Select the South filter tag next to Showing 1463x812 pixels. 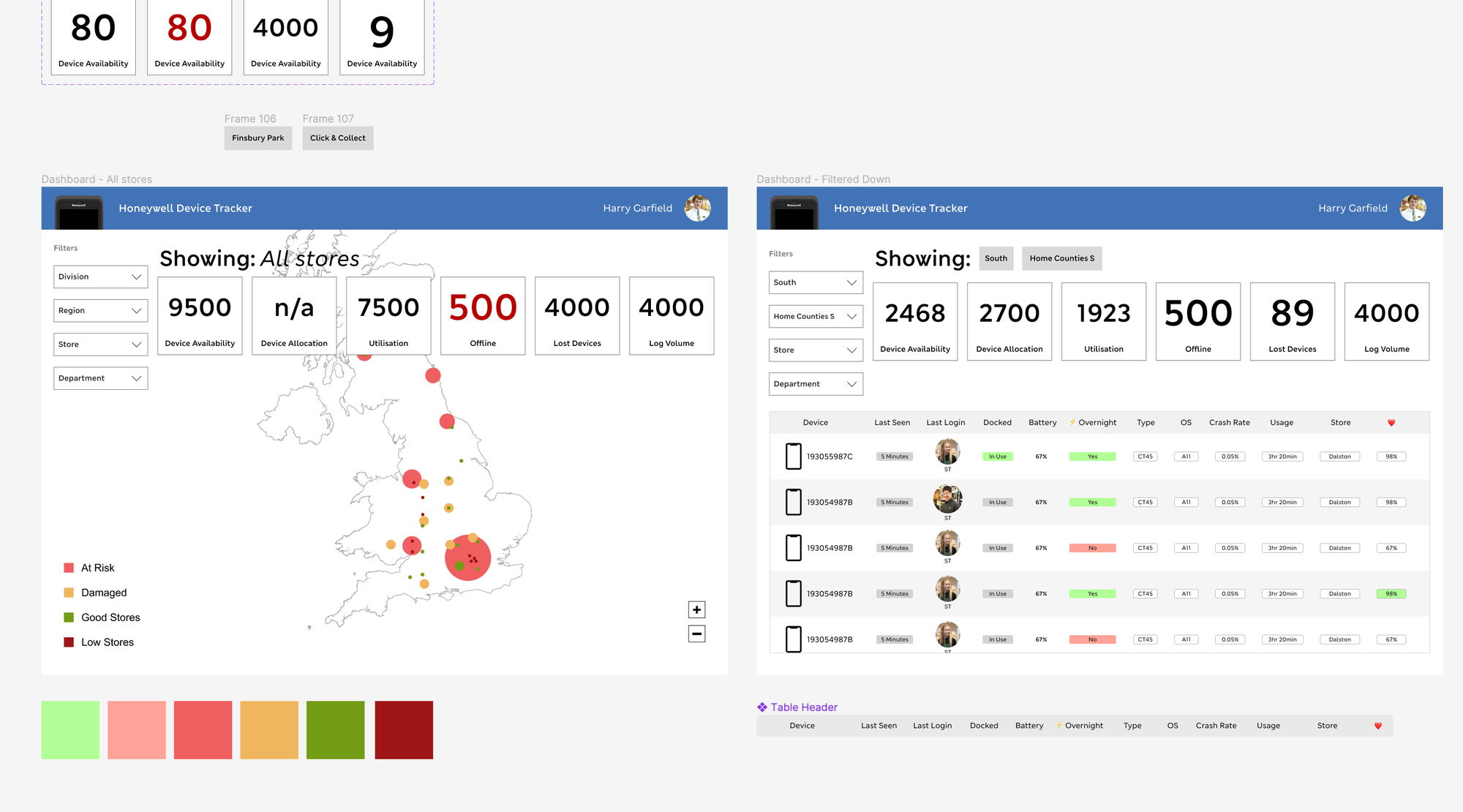coord(996,258)
